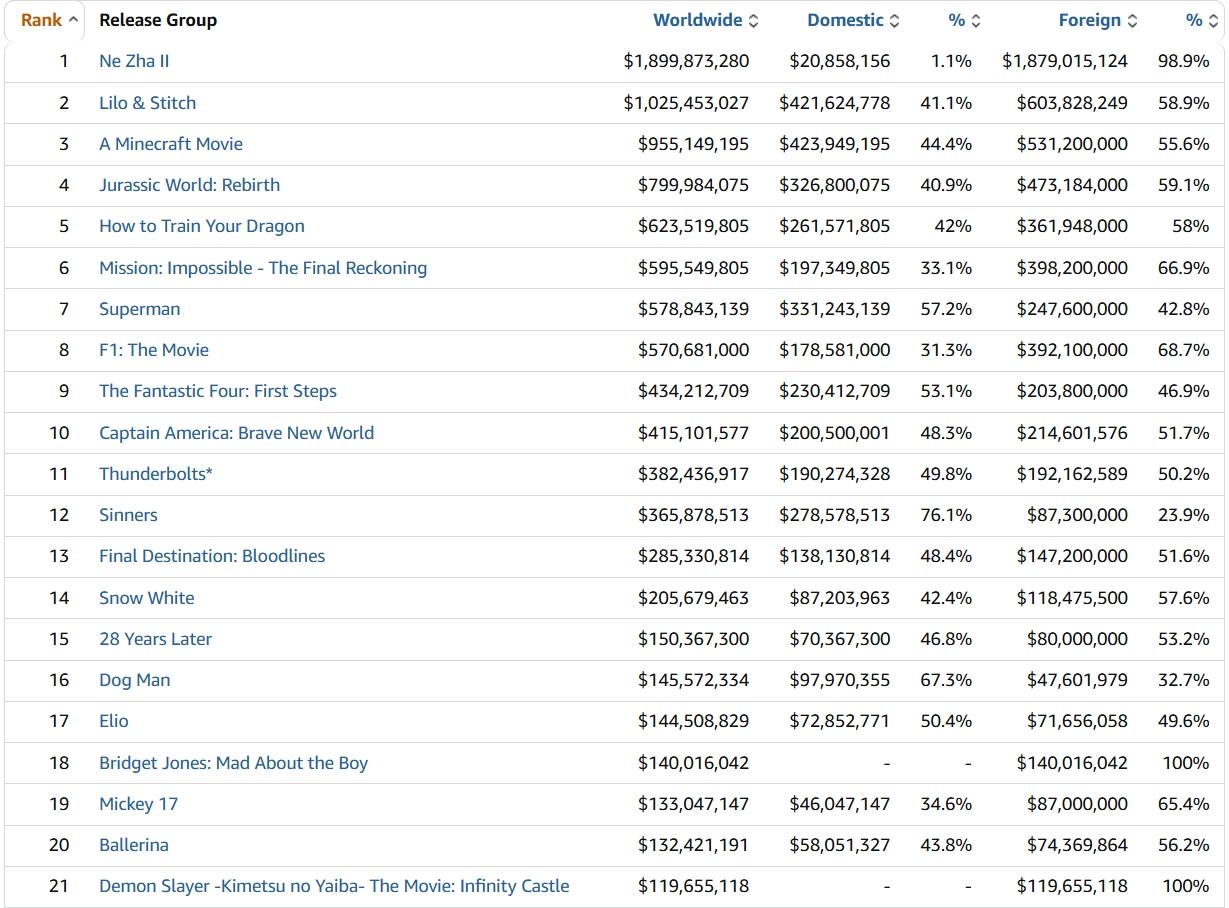Image resolution: width=1229 pixels, height=908 pixels.
Task: Select Sinners domestic share 76.1%
Action: (x=946, y=515)
